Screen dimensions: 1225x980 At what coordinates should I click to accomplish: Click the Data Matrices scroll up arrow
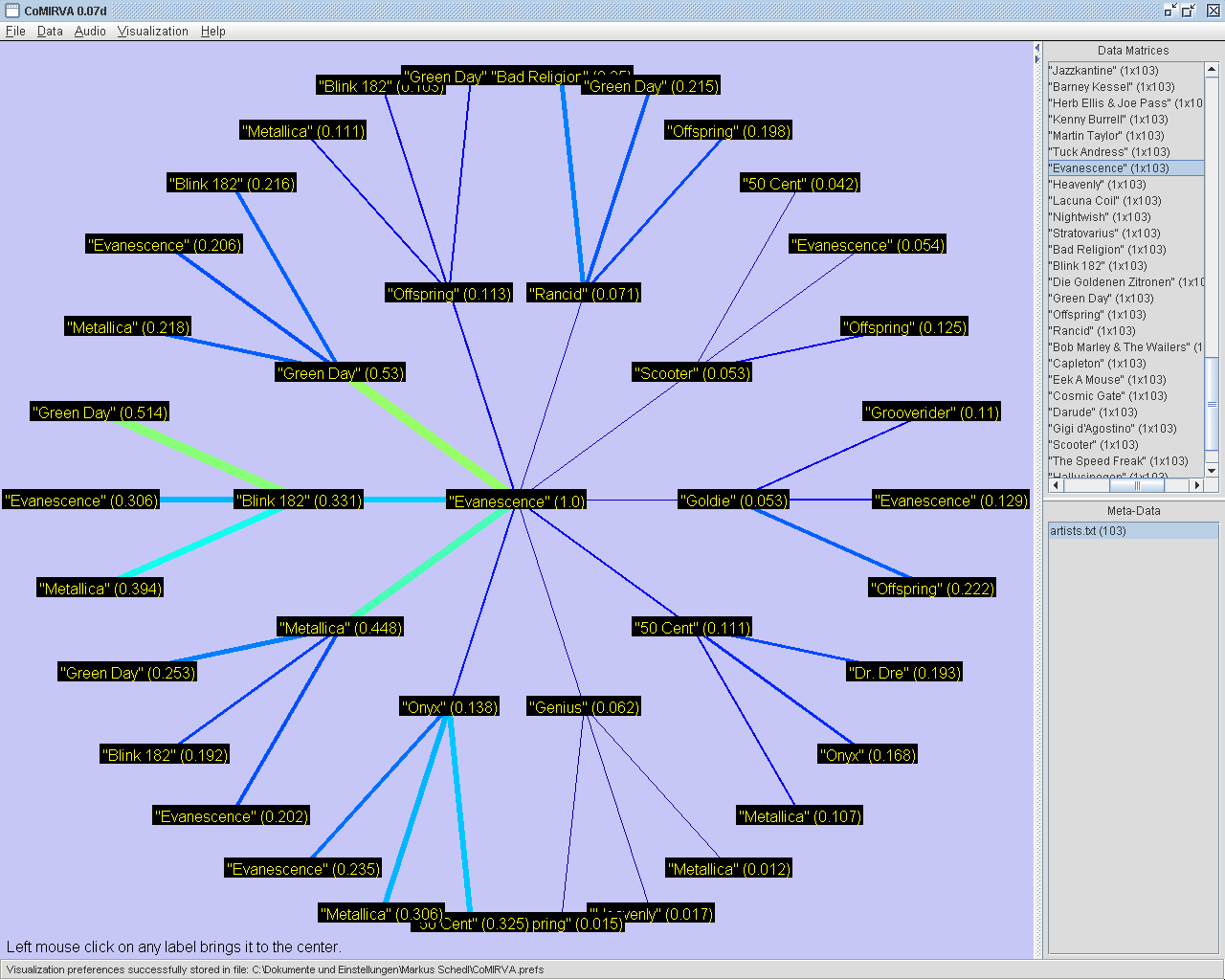click(1212, 70)
